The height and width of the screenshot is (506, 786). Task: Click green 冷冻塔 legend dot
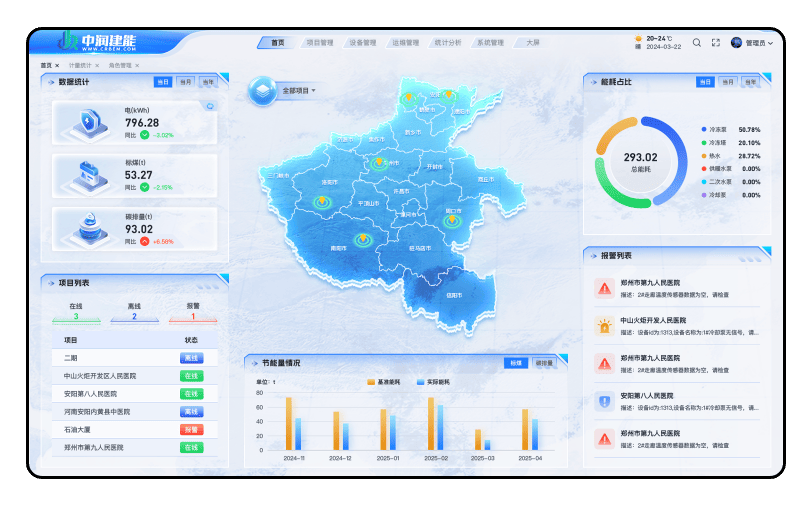[704, 143]
